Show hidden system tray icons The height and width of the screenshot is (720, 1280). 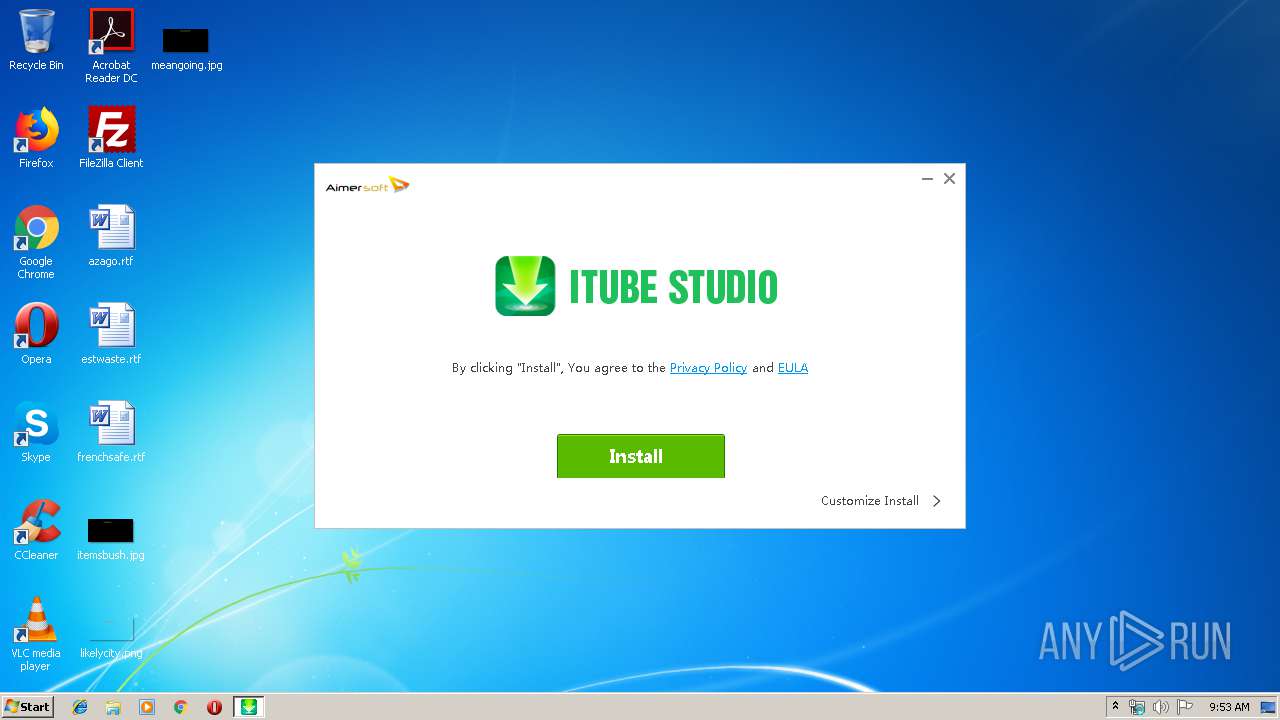click(x=1115, y=707)
